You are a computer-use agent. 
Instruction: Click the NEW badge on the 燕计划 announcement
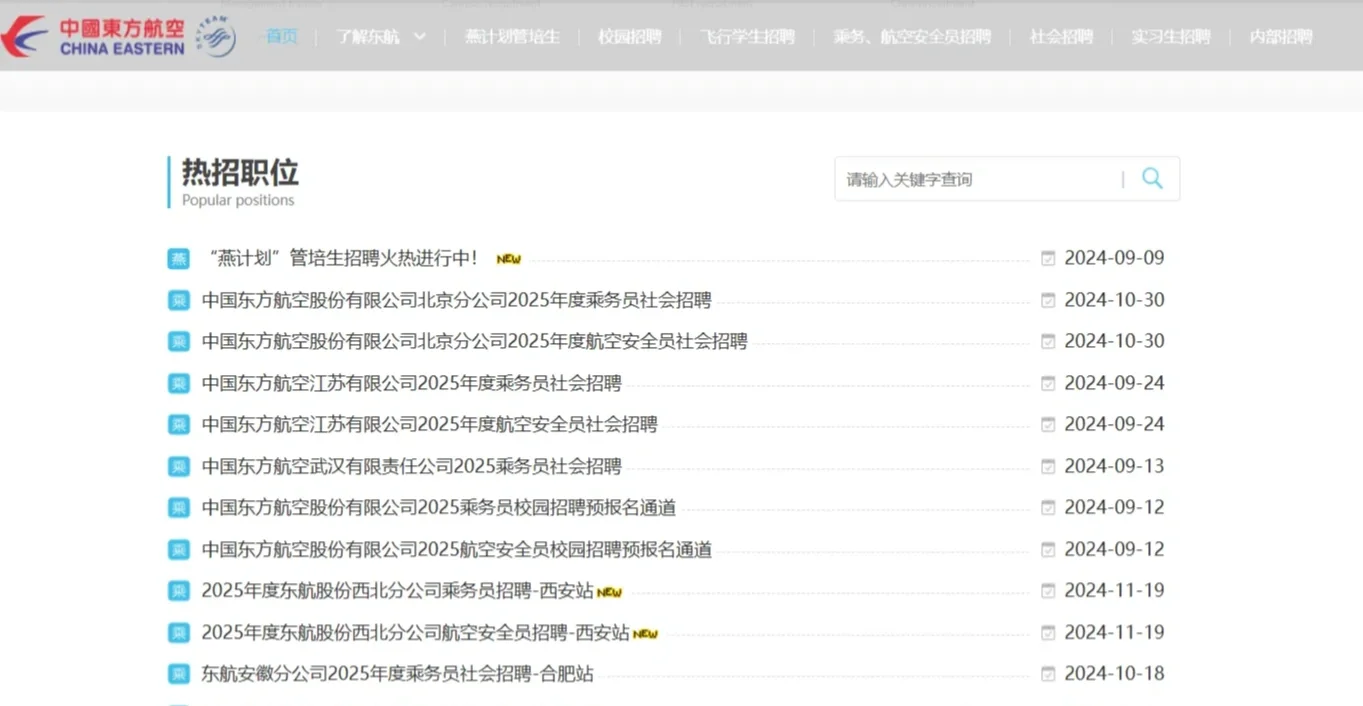pyautogui.click(x=508, y=258)
